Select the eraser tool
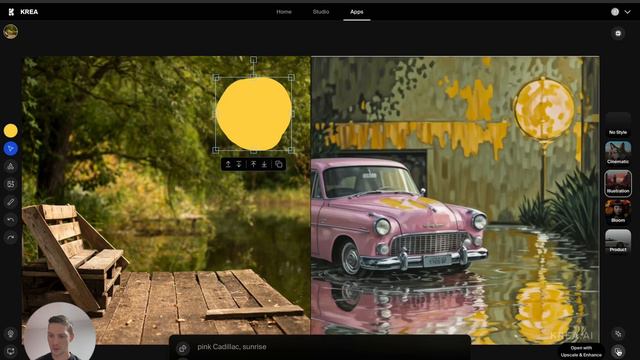The width and height of the screenshot is (640, 360). coord(11,202)
